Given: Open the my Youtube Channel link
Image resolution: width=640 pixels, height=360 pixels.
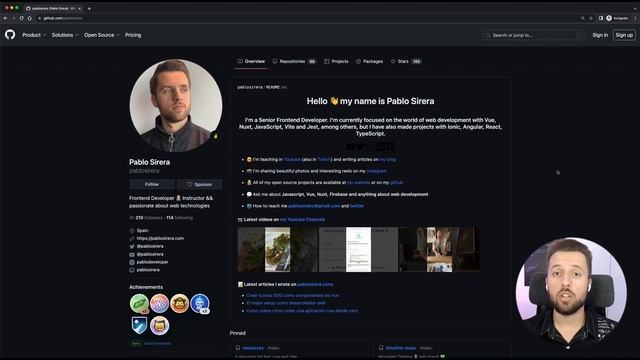Looking at the screenshot, I should (x=302, y=220).
